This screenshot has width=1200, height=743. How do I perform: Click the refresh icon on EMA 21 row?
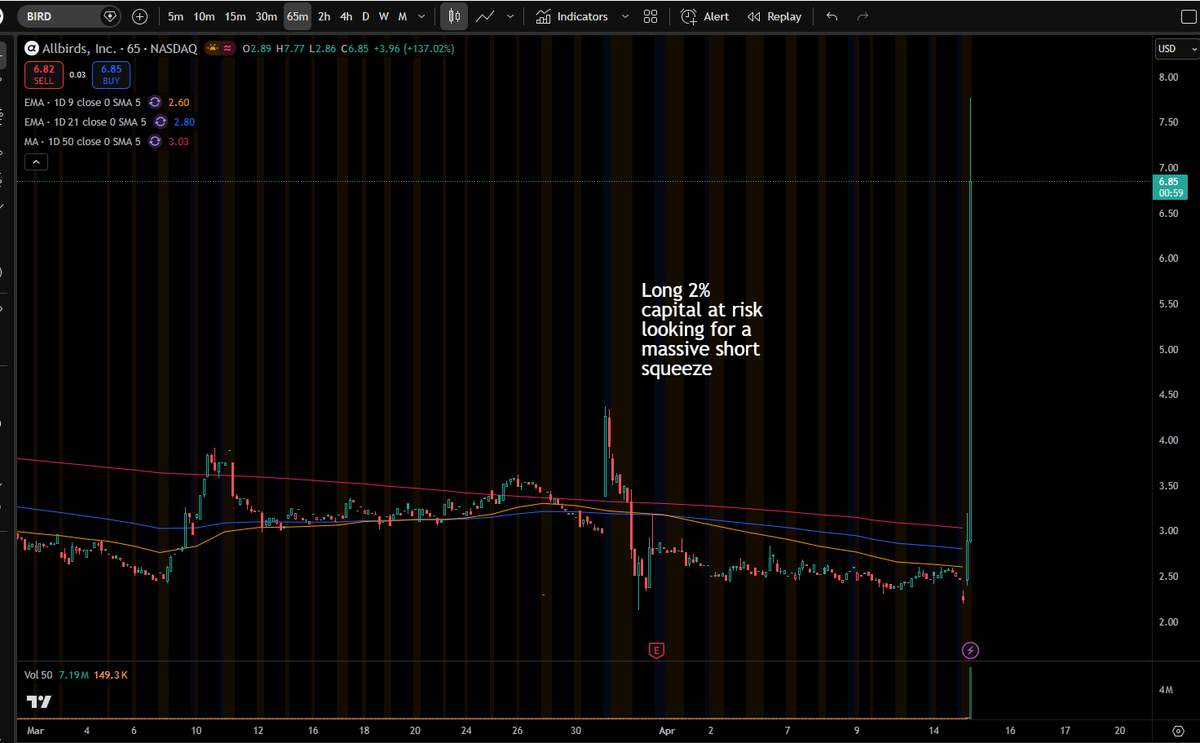(x=160, y=122)
